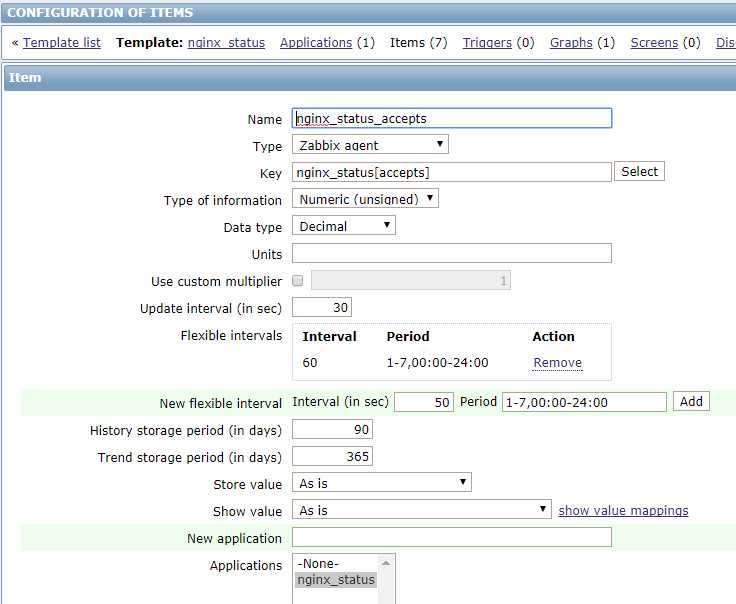Select -None- in the Applications list
The image size is (736, 604).
click(336, 564)
